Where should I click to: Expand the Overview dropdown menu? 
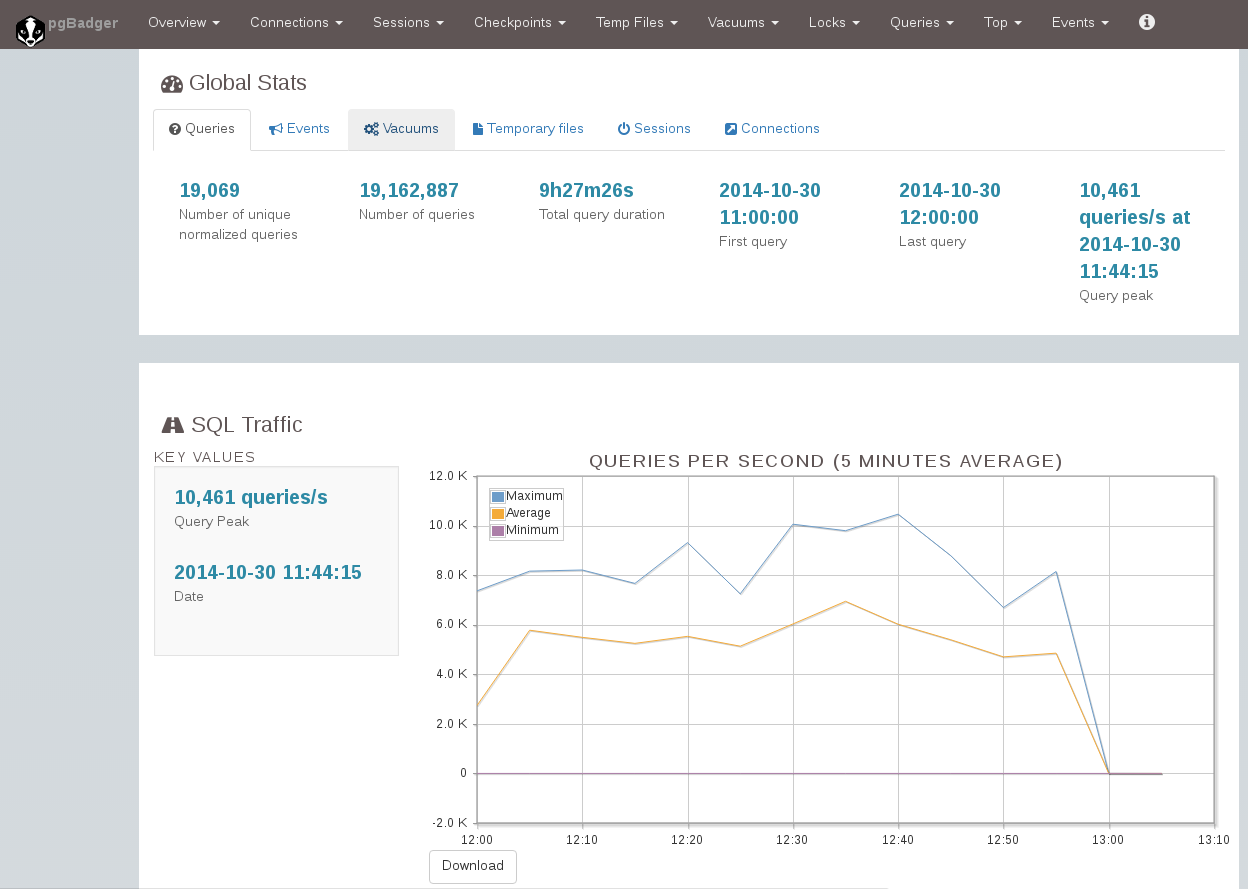click(x=184, y=22)
